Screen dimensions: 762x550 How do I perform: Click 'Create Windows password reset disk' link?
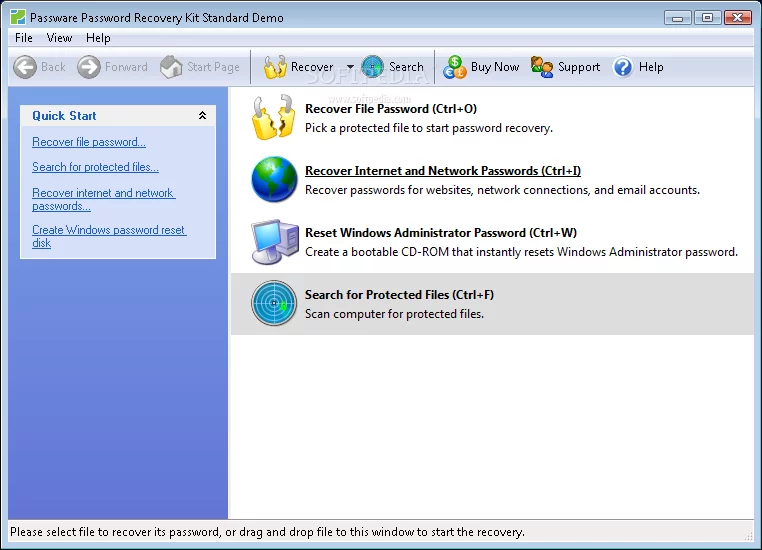click(x=109, y=236)
